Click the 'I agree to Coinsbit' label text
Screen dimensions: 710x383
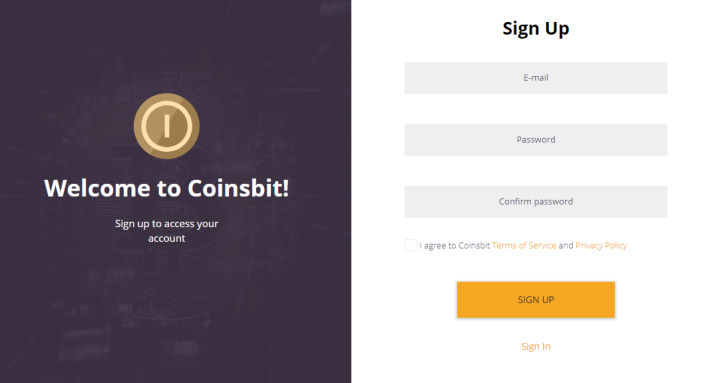click(455, 245)
